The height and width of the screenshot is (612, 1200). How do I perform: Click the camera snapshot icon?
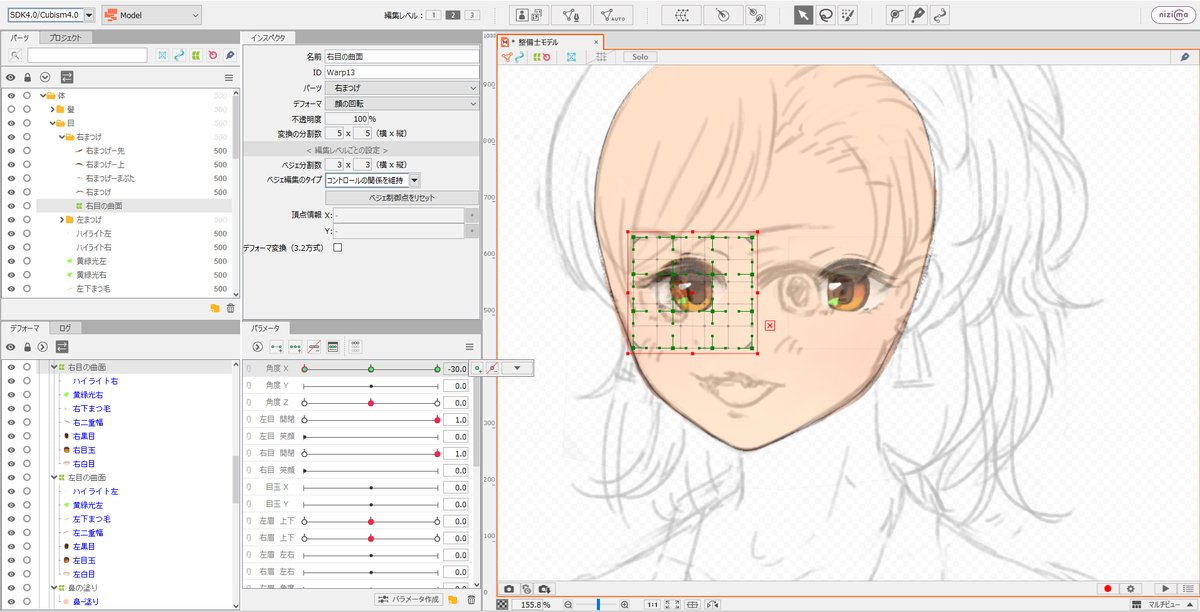(x=509, y=590)
